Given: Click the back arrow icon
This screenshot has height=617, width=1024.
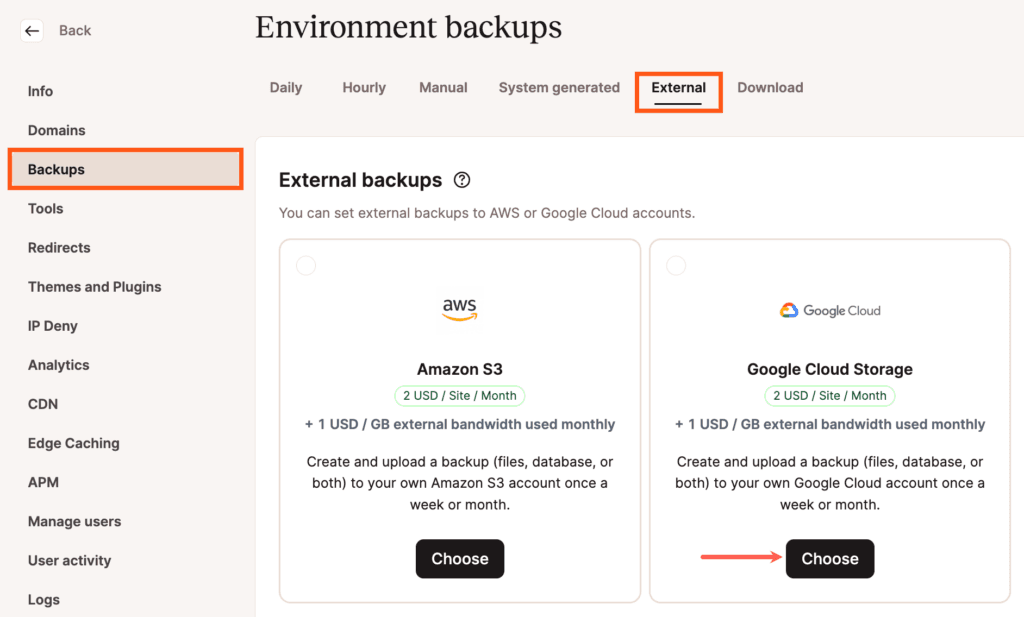Looking at the screenshot, I should [32, 31].
